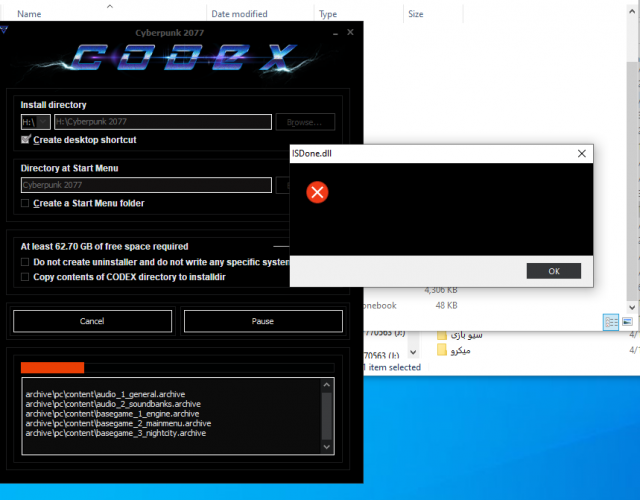This screenshot has height=500, width=640.
Task: Click the Pause installation button
Action: 263,321
